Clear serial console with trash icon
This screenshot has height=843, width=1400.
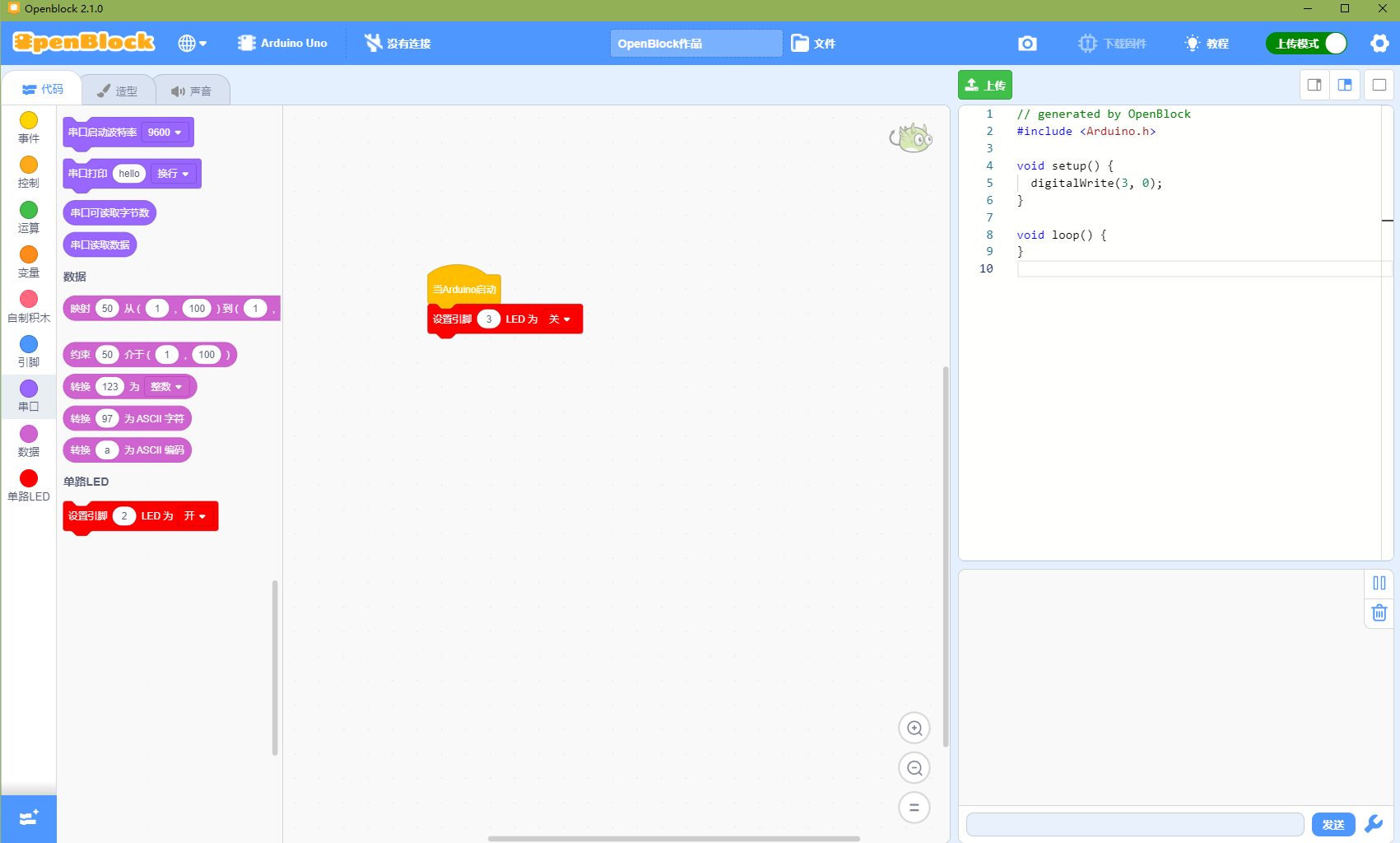click(x=1379, y=613)
